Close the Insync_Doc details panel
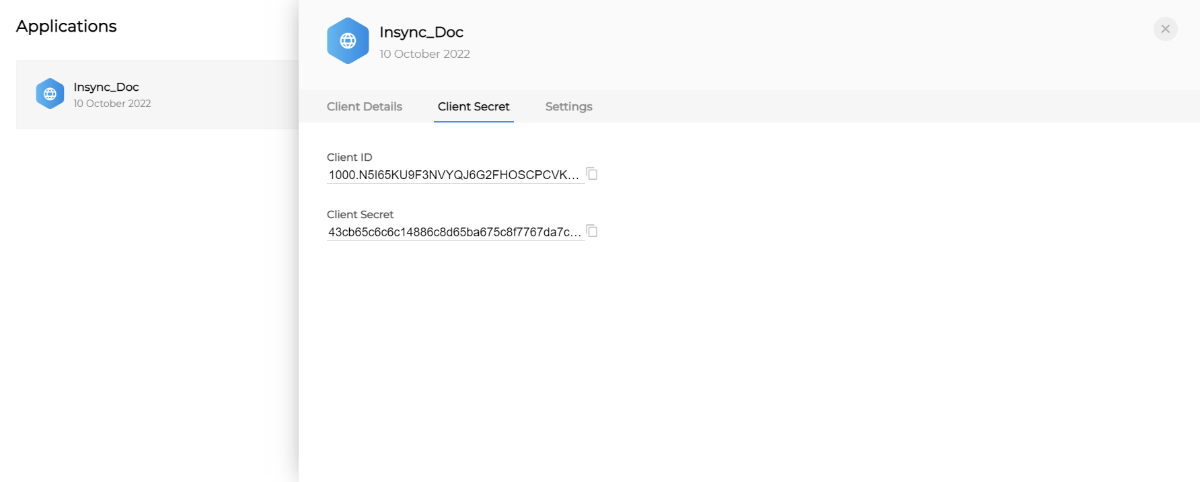Screen dimensions: 1200x482 1165,29
